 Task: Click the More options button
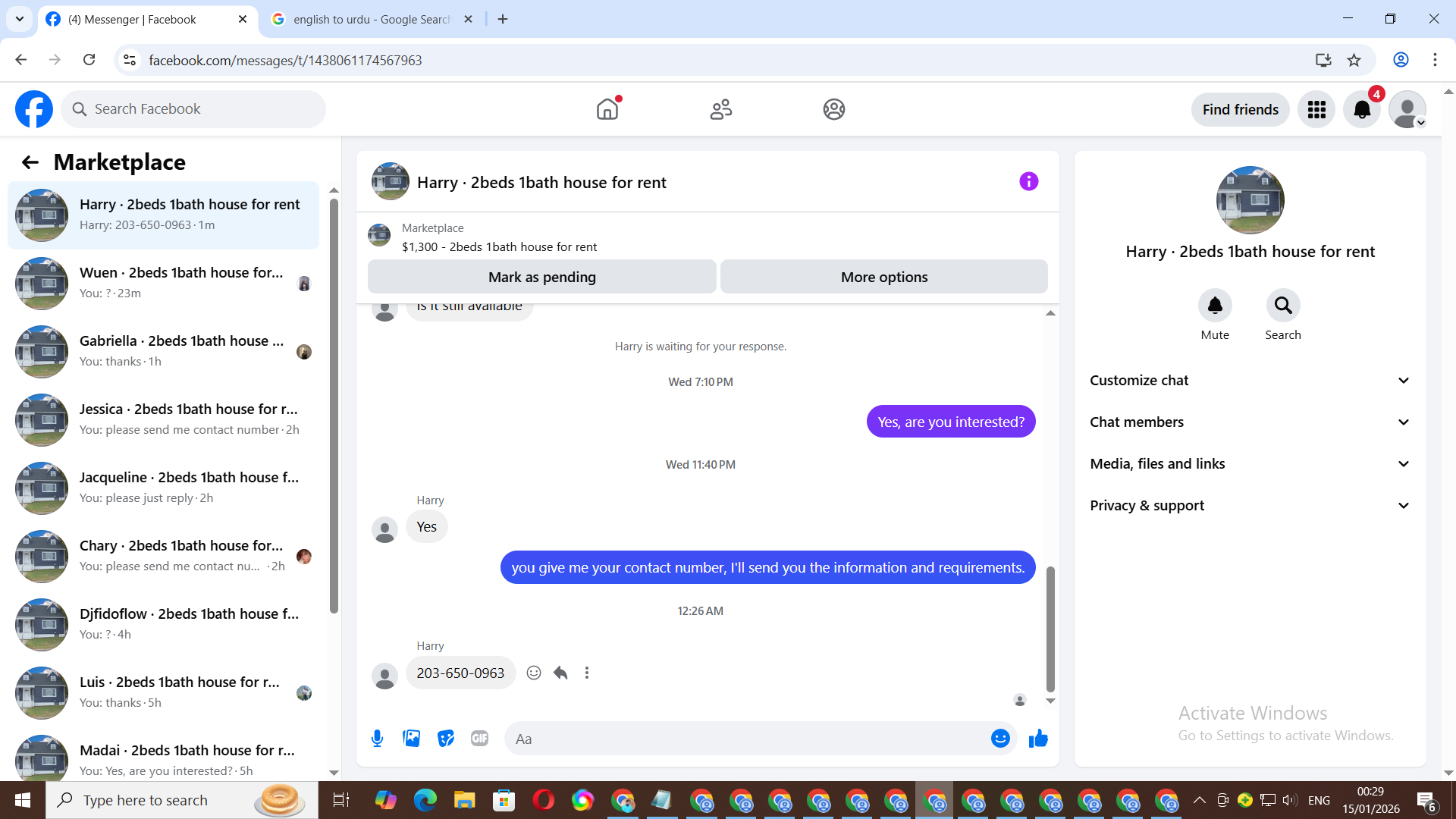(883, 277)
